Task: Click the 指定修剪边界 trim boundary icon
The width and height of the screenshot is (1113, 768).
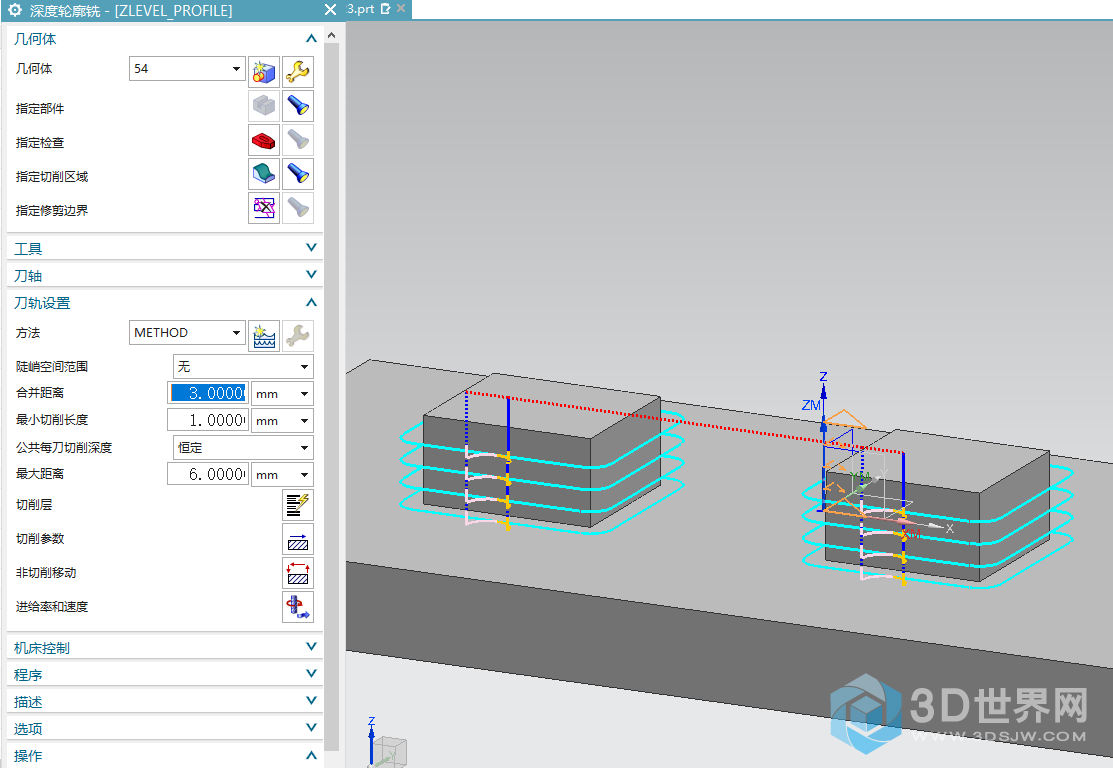Action: coord(264,208)
